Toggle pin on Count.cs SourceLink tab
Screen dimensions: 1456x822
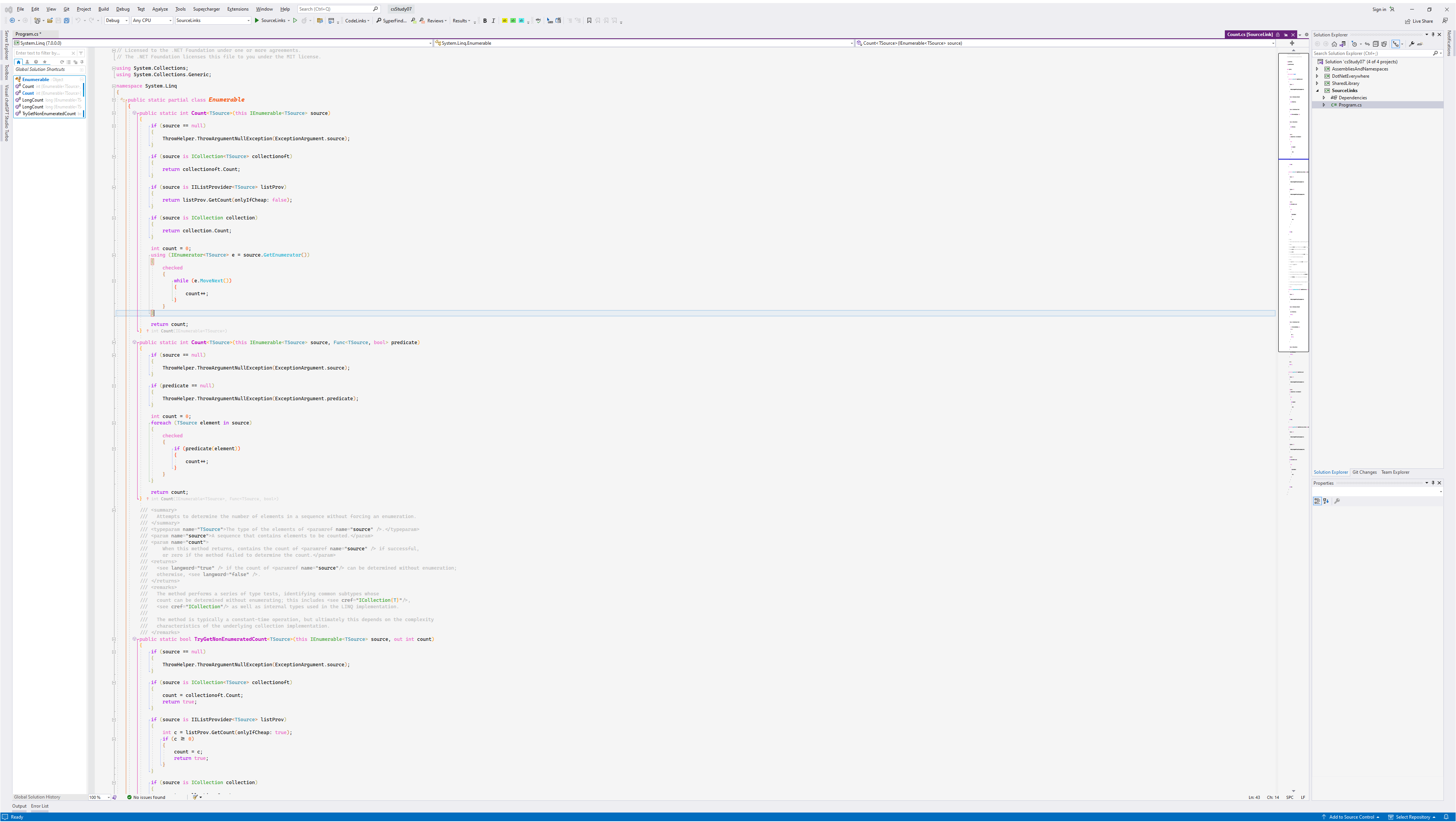pyautogui.click(x=1285, y=34)
